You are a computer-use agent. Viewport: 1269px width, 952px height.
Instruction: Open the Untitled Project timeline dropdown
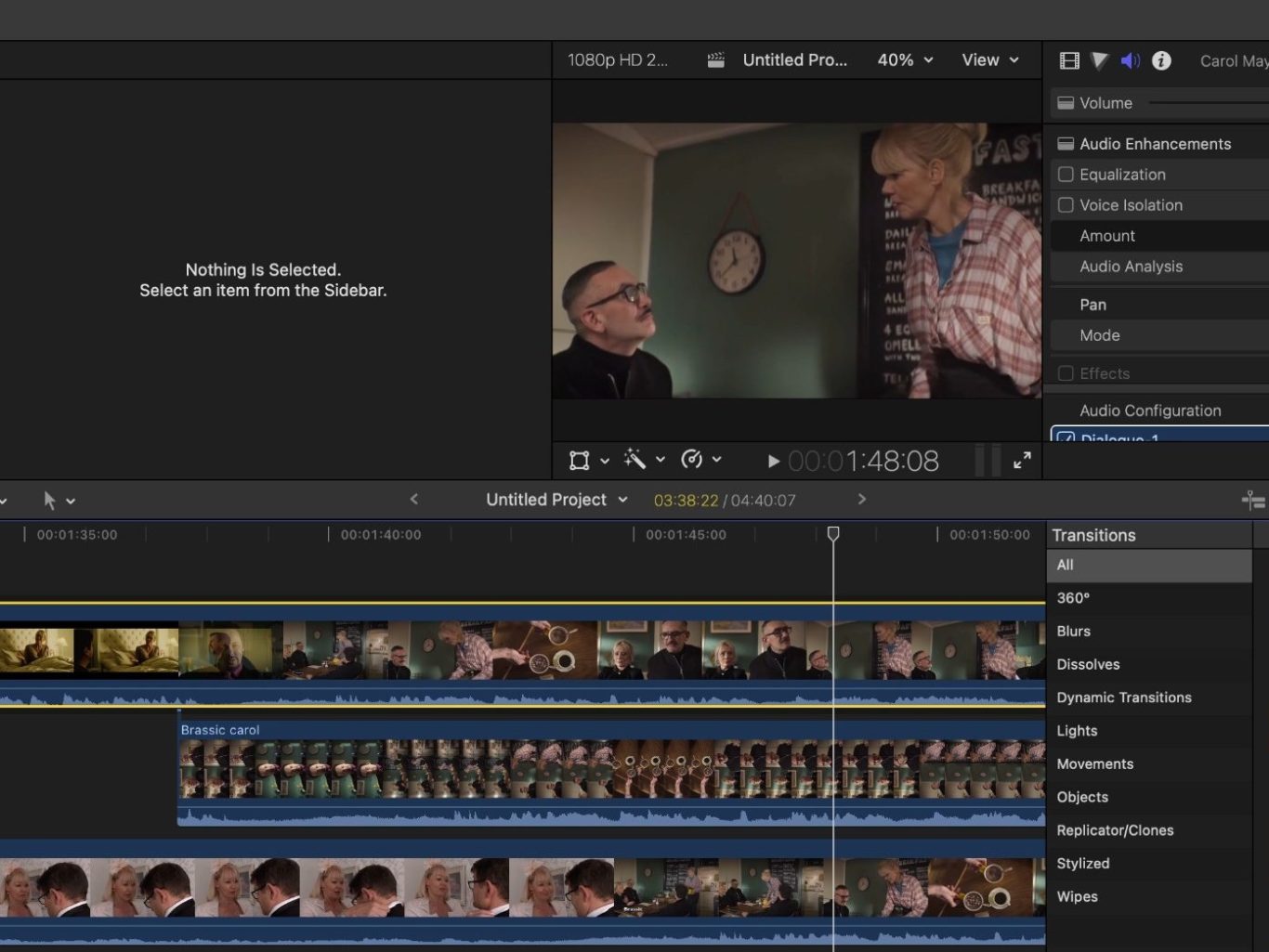pyautogui.click(x=556, y=500)
